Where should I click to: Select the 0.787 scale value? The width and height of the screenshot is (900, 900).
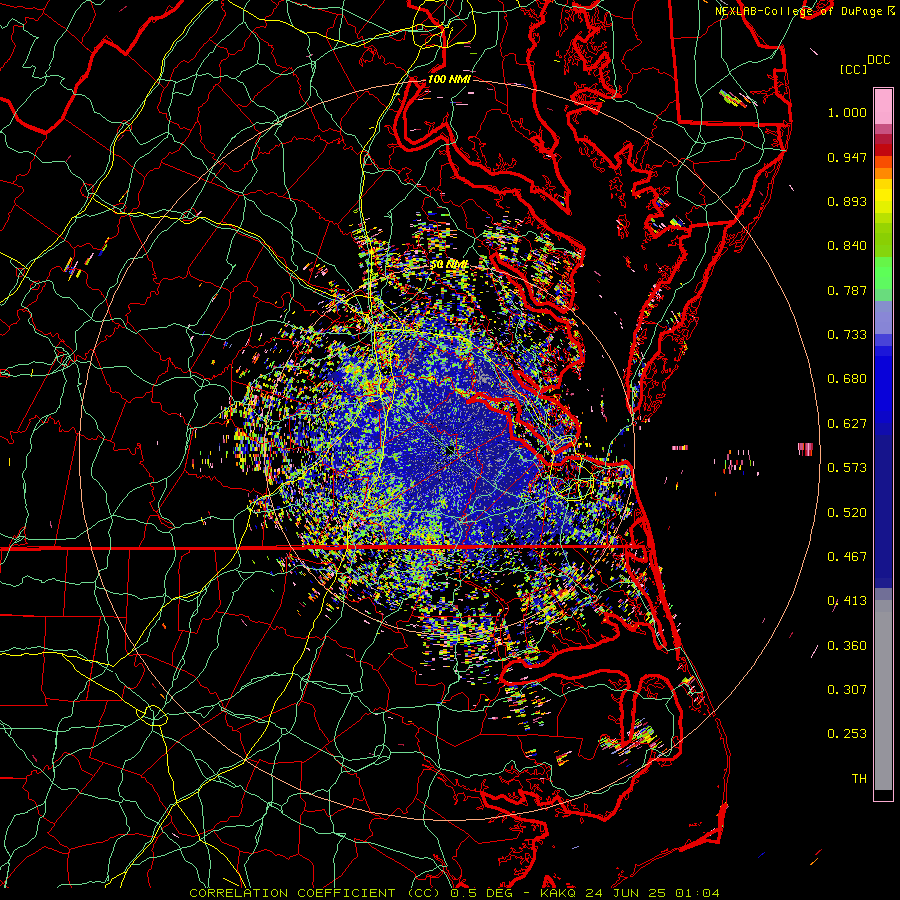pos(847,290)
